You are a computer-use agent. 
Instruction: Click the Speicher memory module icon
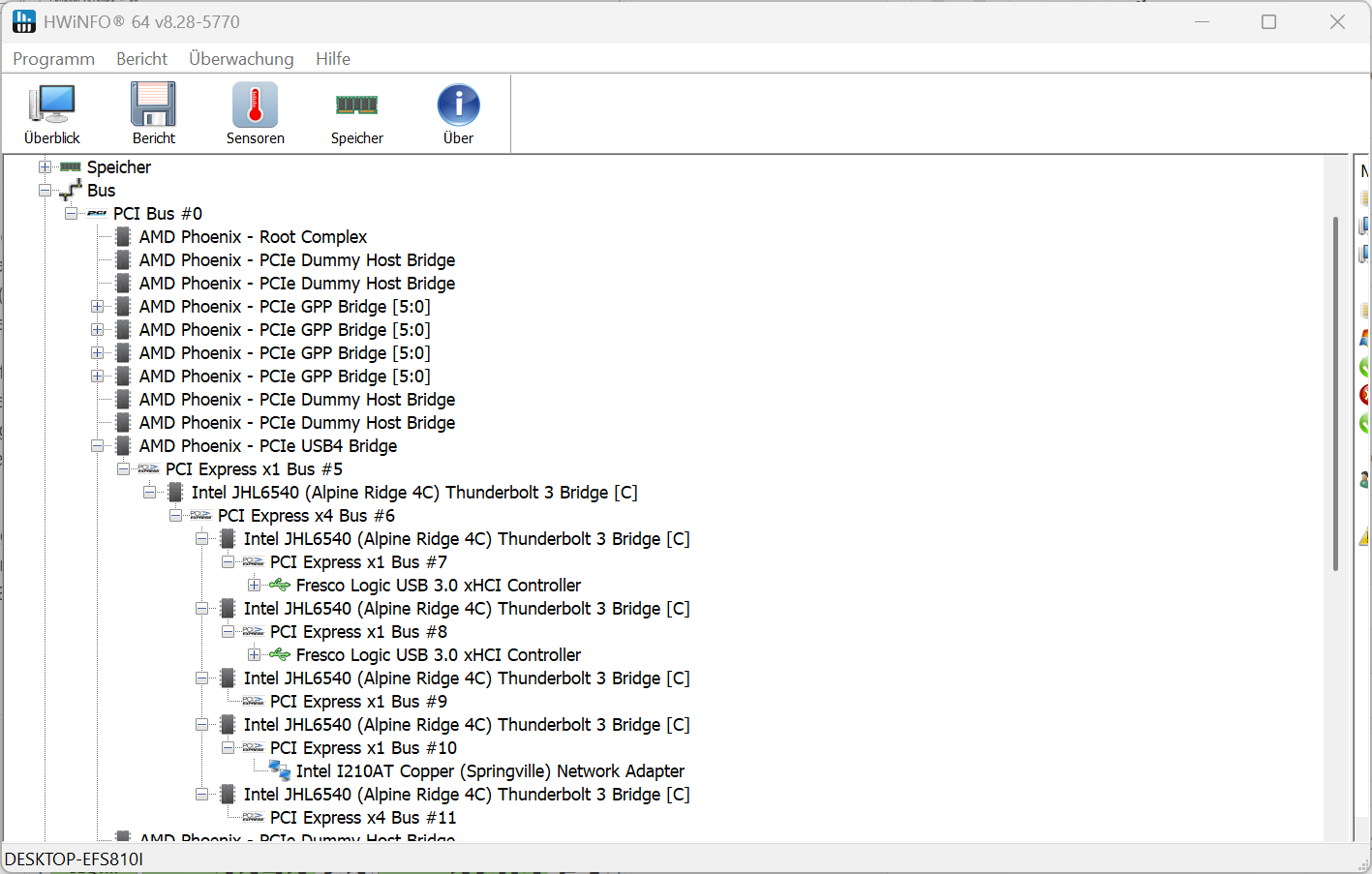[x=356, y=104]
